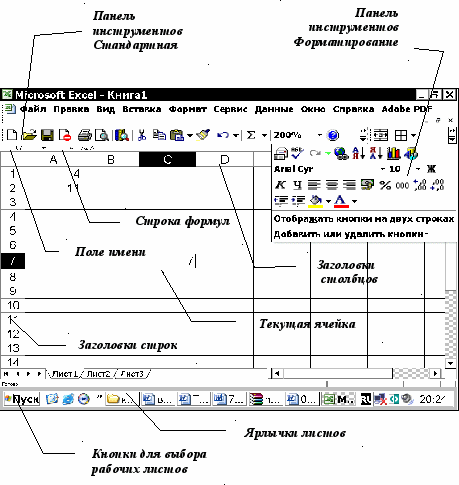
Task: Activate the Format Painter brush icon
Action: click(203, 135)
